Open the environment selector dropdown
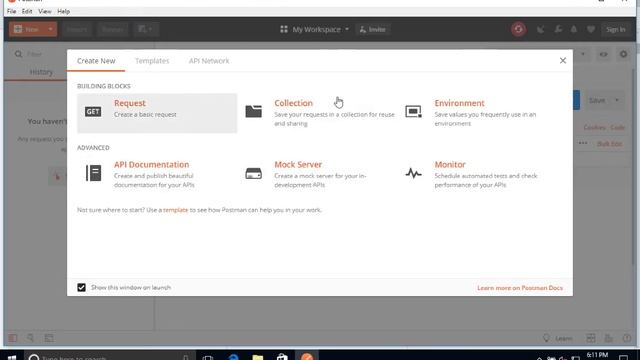 coord(582,54)
